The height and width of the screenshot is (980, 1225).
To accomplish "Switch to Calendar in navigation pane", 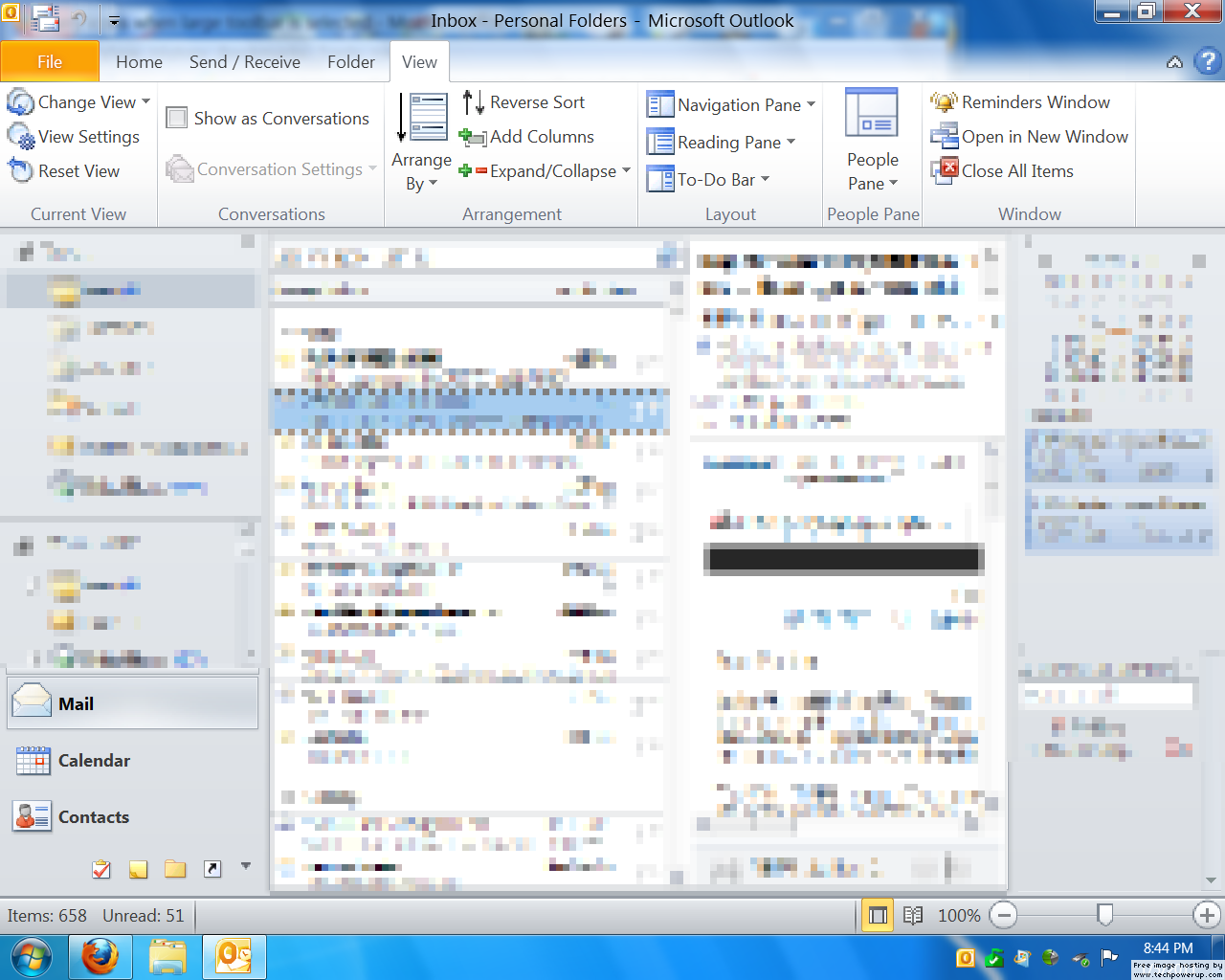I will tap(133, 761).
